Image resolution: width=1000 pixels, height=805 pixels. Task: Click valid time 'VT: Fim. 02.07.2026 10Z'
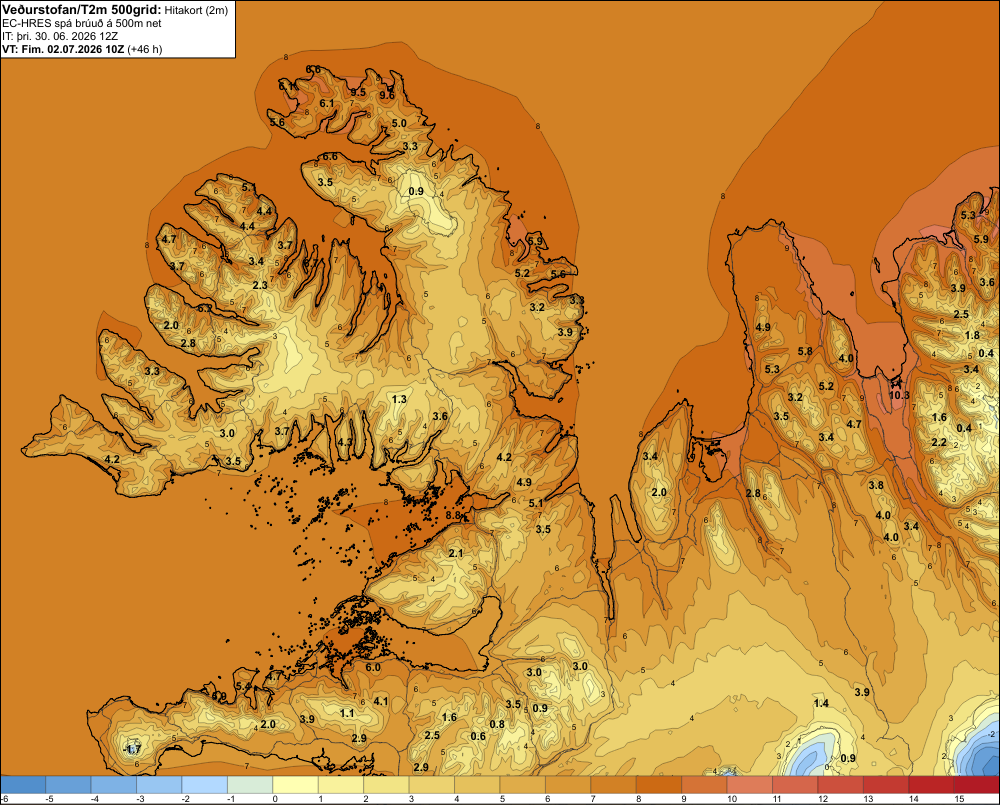pos(63,49)
